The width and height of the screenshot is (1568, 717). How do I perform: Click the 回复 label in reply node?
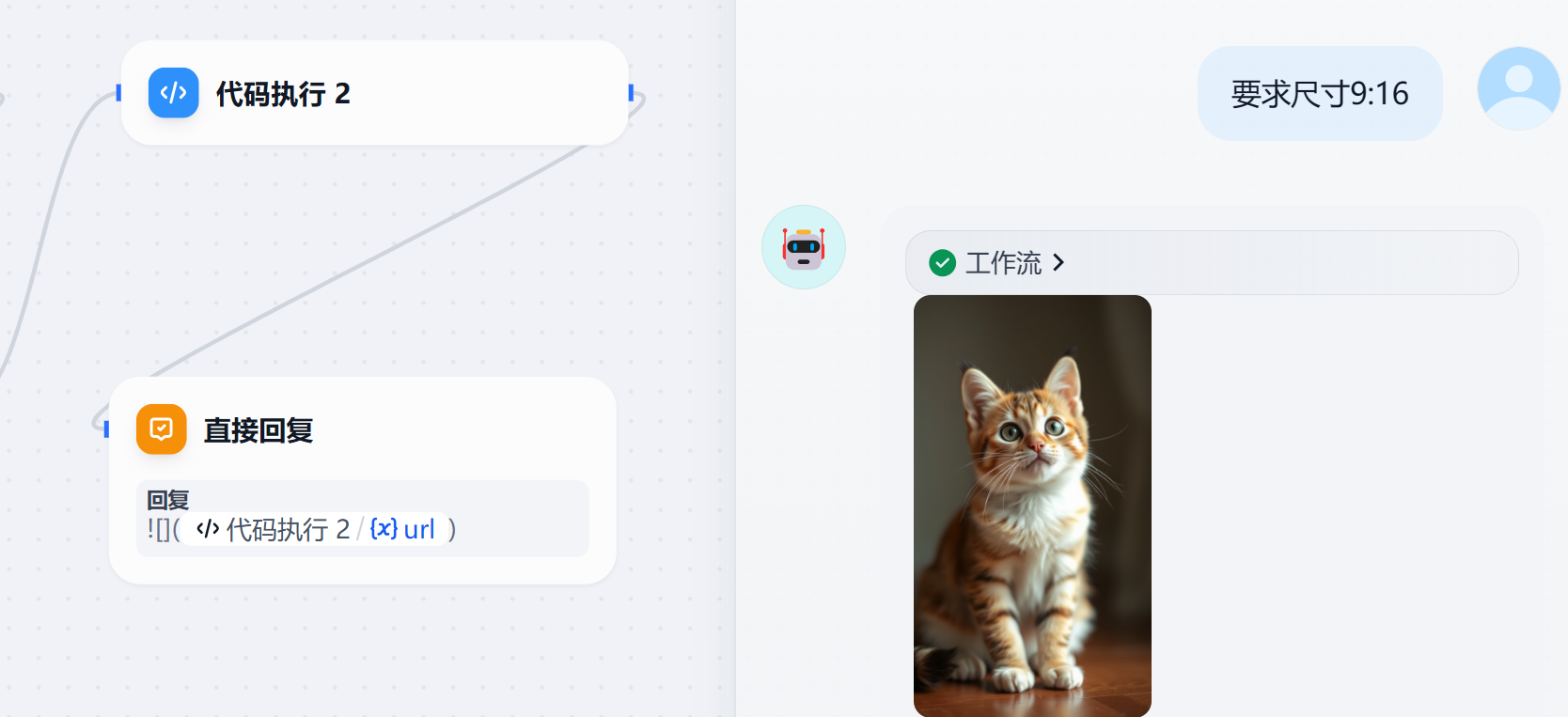pyautogui.click(x=168, y=500)
